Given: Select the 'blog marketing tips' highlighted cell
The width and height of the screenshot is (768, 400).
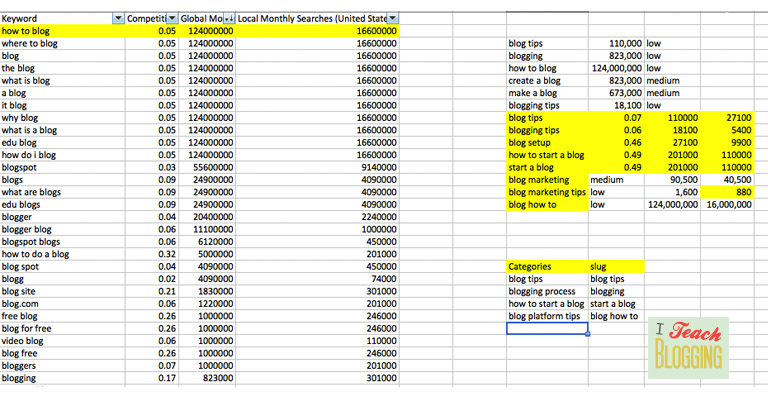Looking at the screenshot, I should pyautogui.click(x=546, y=192).
